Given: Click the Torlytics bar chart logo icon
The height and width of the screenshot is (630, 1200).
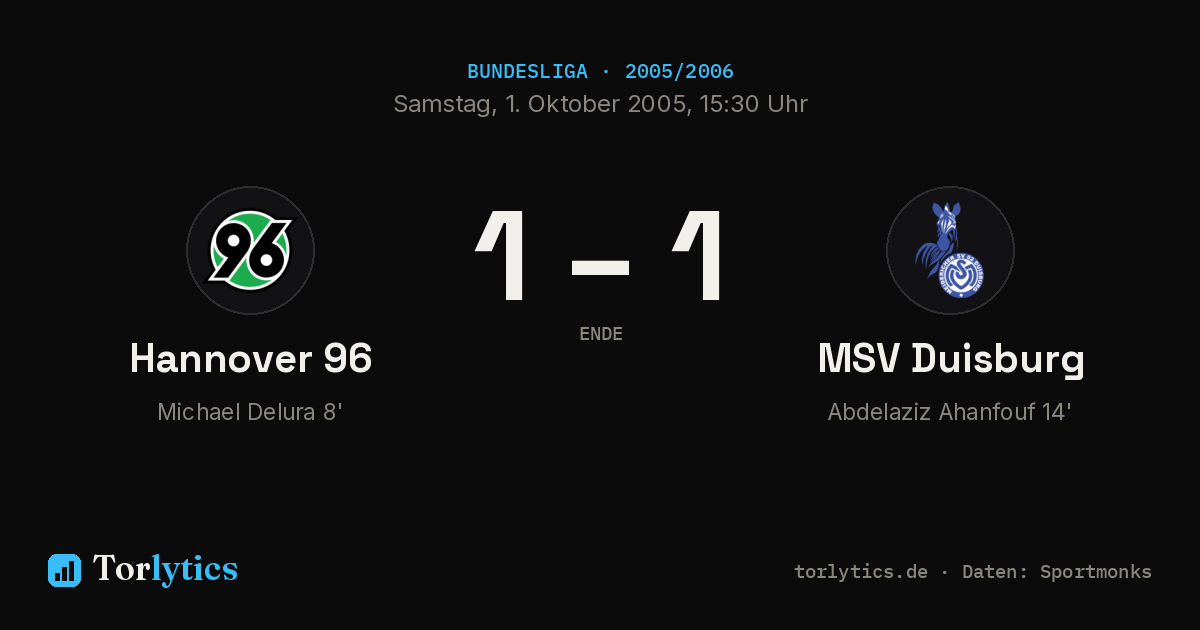Looking at the screenshot, I should (x=64, y=570).
